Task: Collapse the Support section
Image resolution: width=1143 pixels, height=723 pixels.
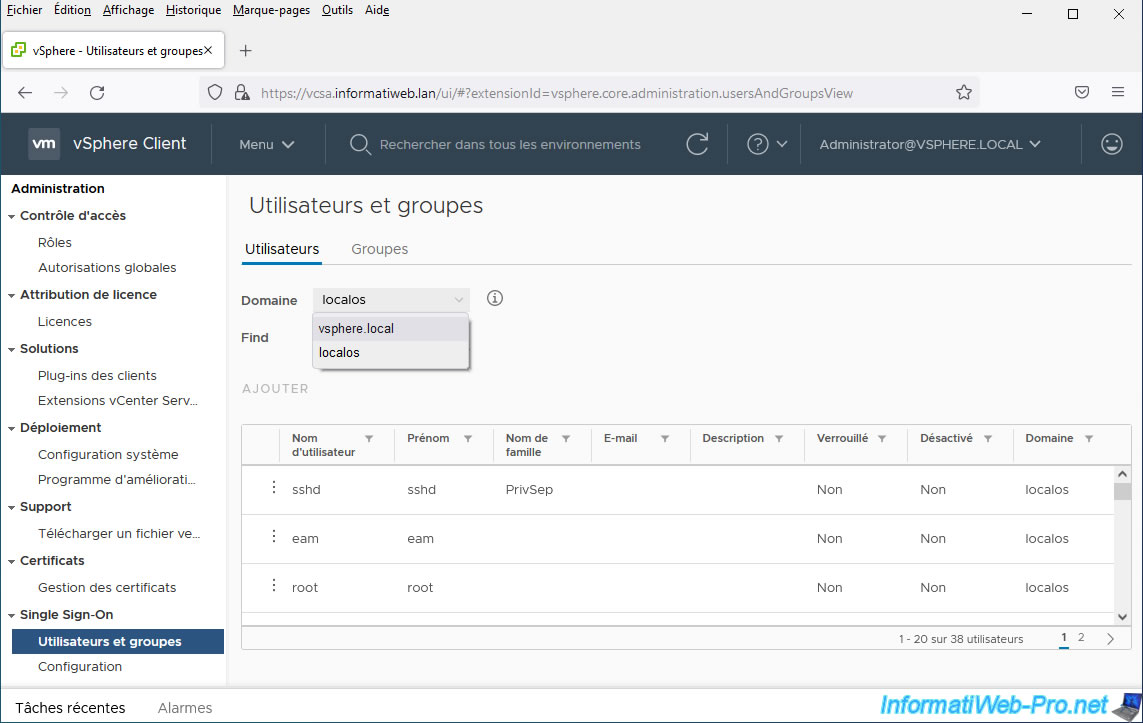Action: click(x=12, y=508)
